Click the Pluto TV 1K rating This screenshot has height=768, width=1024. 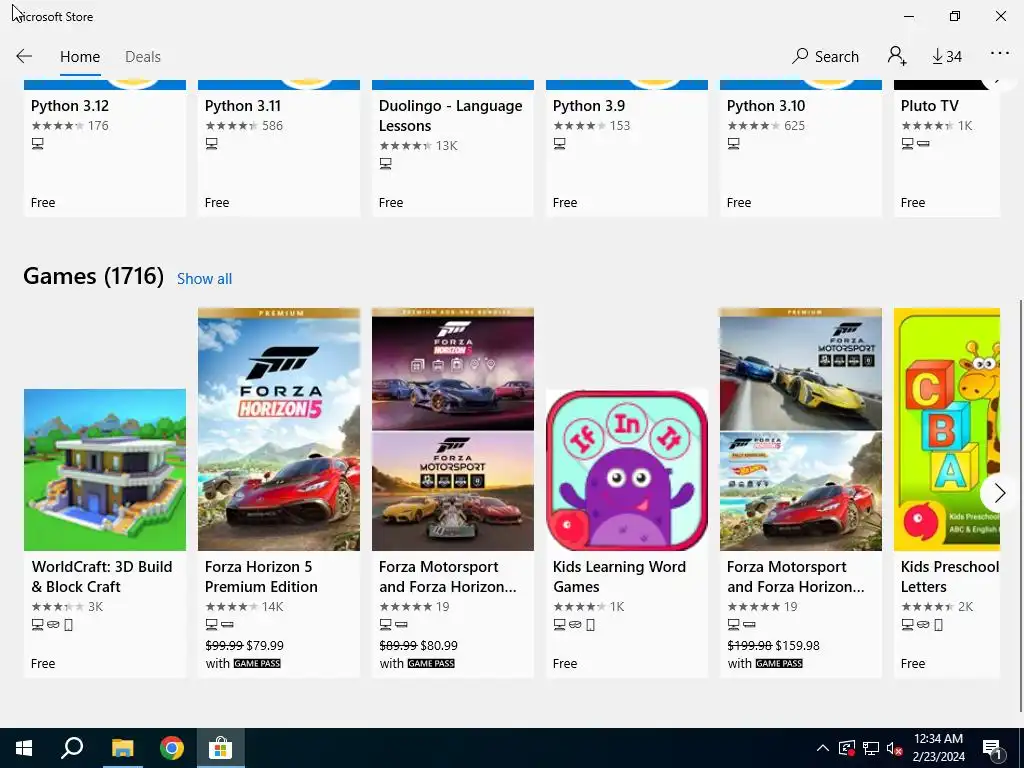tap(936, 125)
